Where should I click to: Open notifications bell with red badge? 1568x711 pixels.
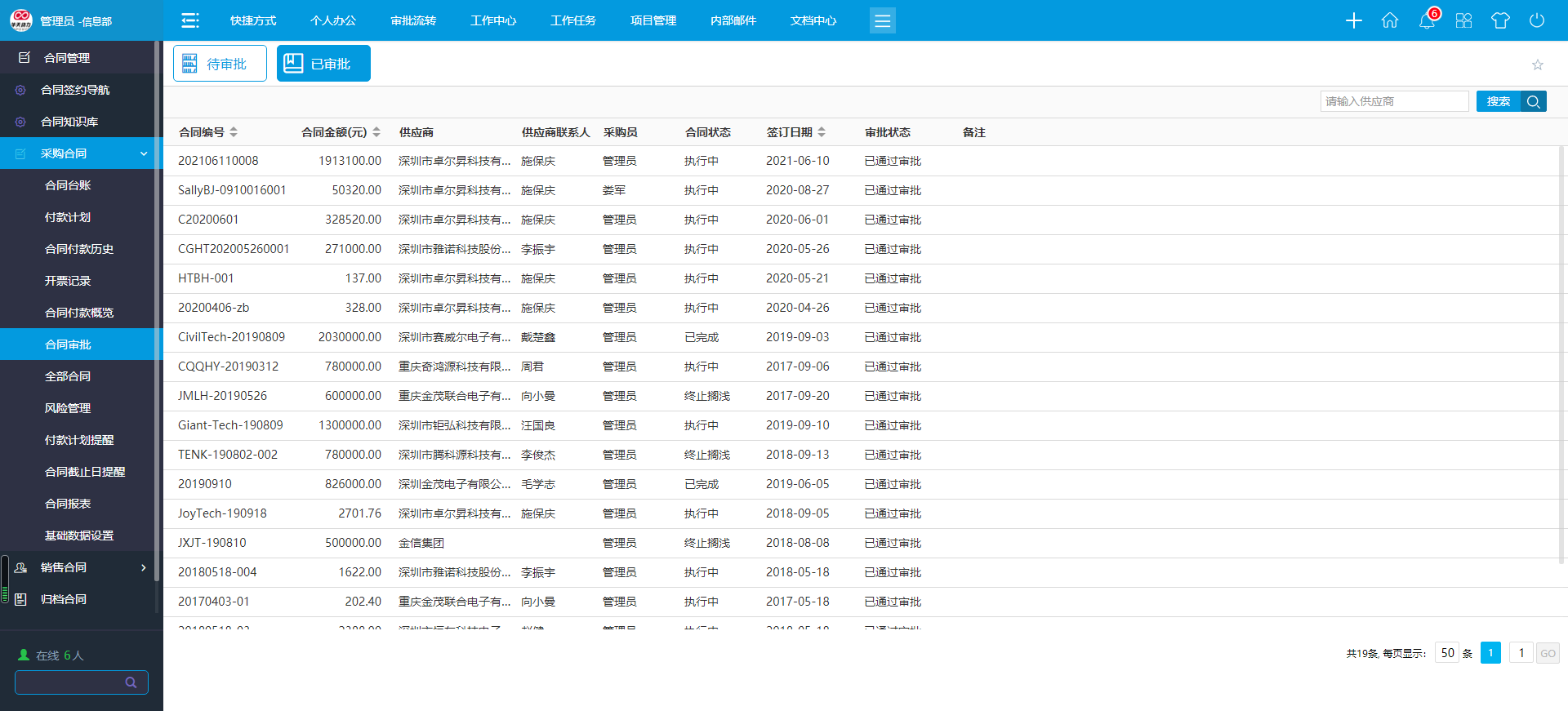[x=1427, y=20]
